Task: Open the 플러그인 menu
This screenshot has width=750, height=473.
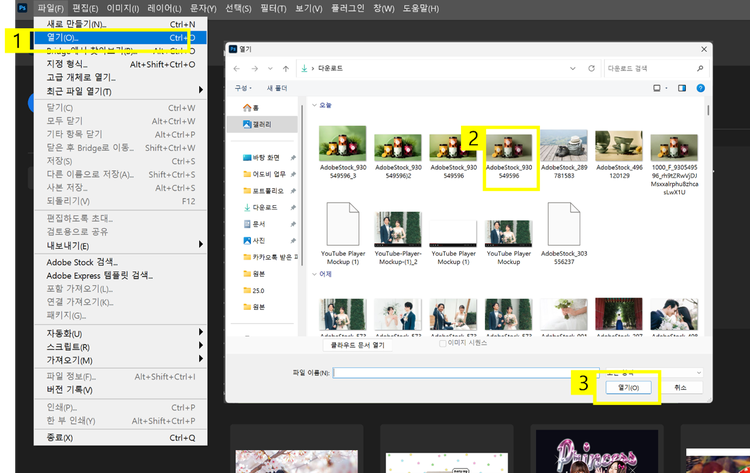Action: [348, 8]
